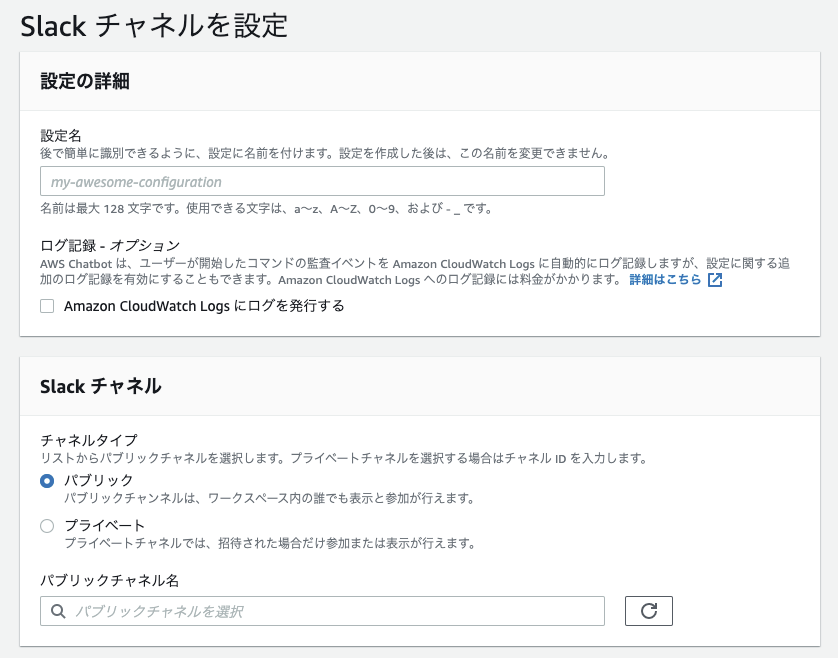The image size is (838, 658).
Task: Open the 詳細はこちら link
Action: [x=665, y=280]
